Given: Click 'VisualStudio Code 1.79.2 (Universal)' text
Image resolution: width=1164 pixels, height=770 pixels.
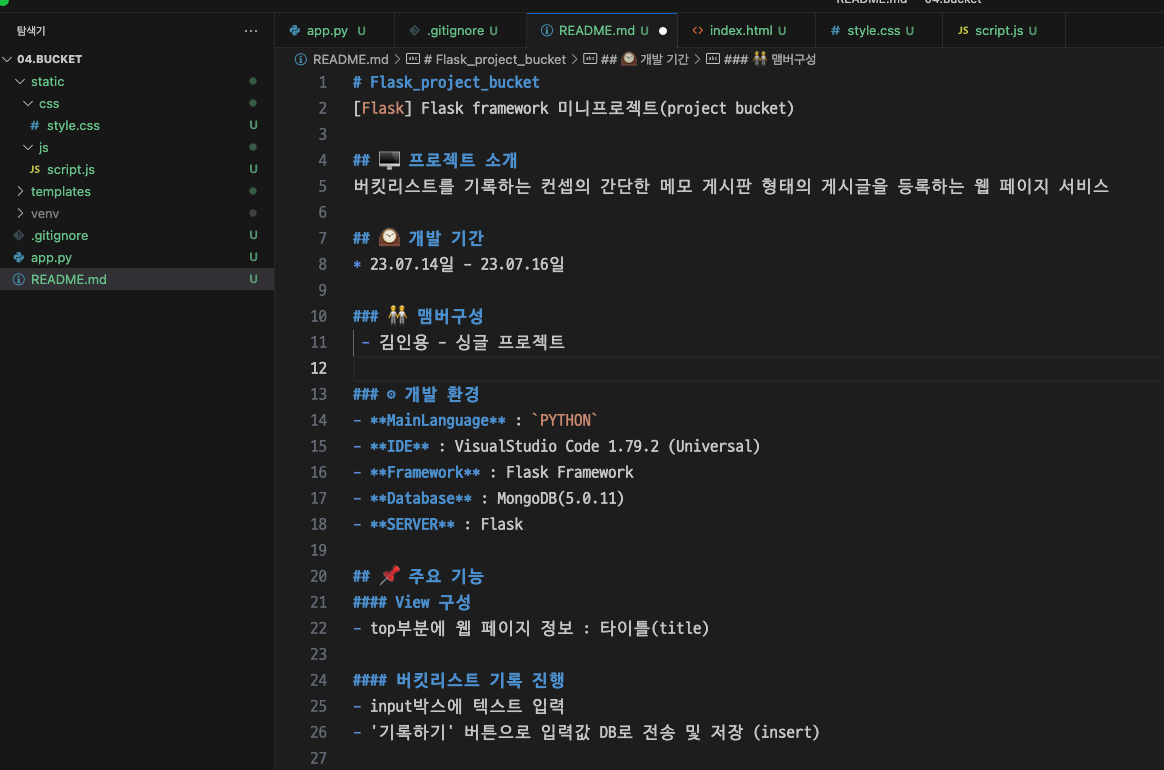Looking at the screenshot, I should tap(607, 446).
